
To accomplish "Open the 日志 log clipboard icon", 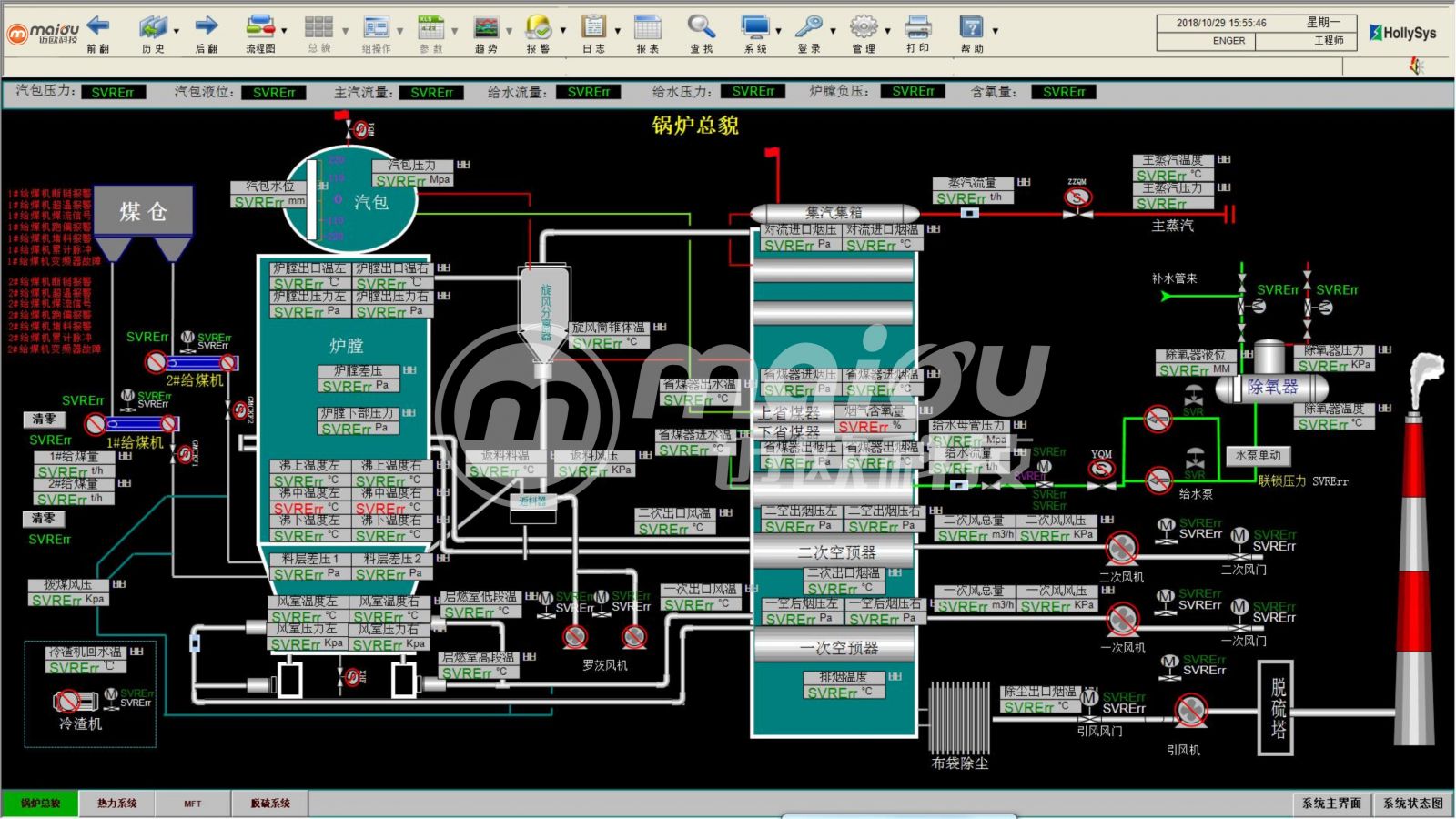I will point(593,27).
